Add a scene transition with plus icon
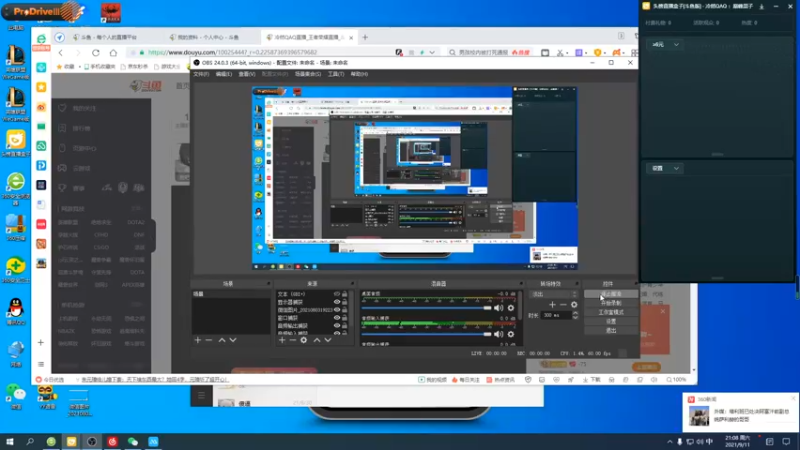 pos(552,305)
